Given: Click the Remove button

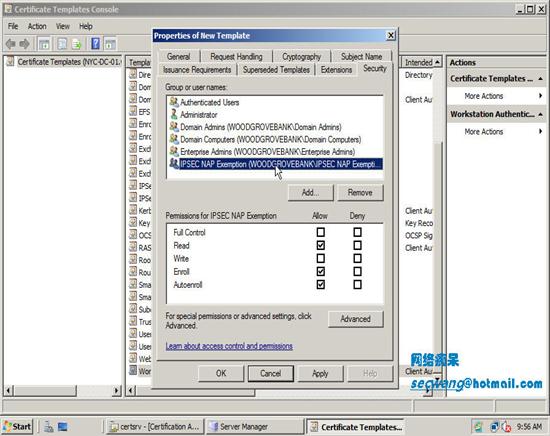Looking at the screenshot, I should click(x=360, y=193).
